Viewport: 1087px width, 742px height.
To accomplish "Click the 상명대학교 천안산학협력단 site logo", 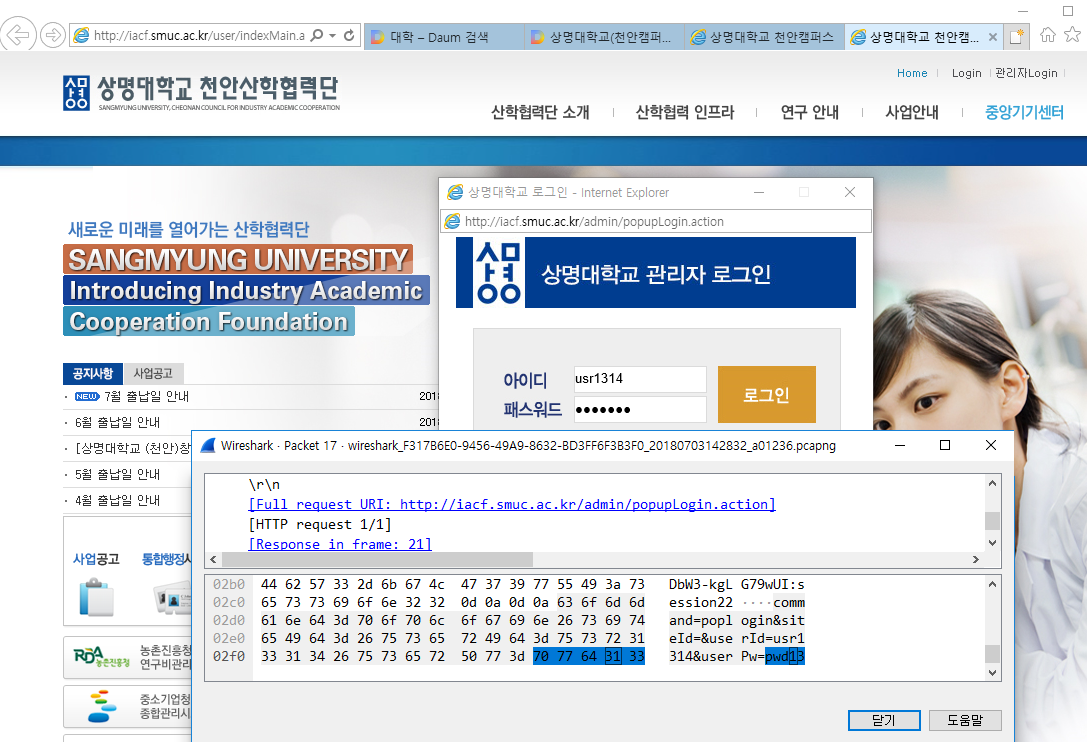I will click(x=201, y=92).
